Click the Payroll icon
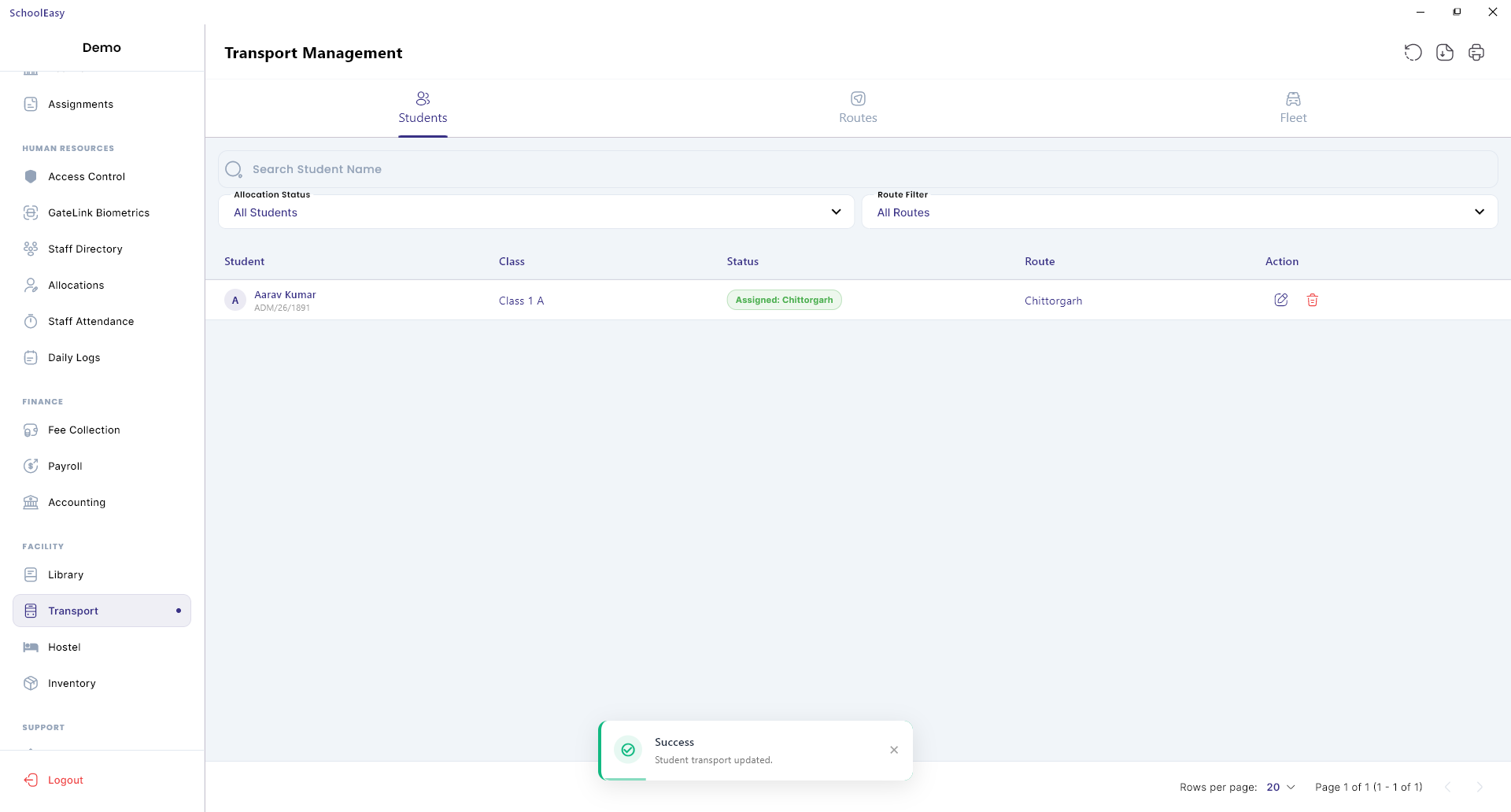 pos(31,466)
